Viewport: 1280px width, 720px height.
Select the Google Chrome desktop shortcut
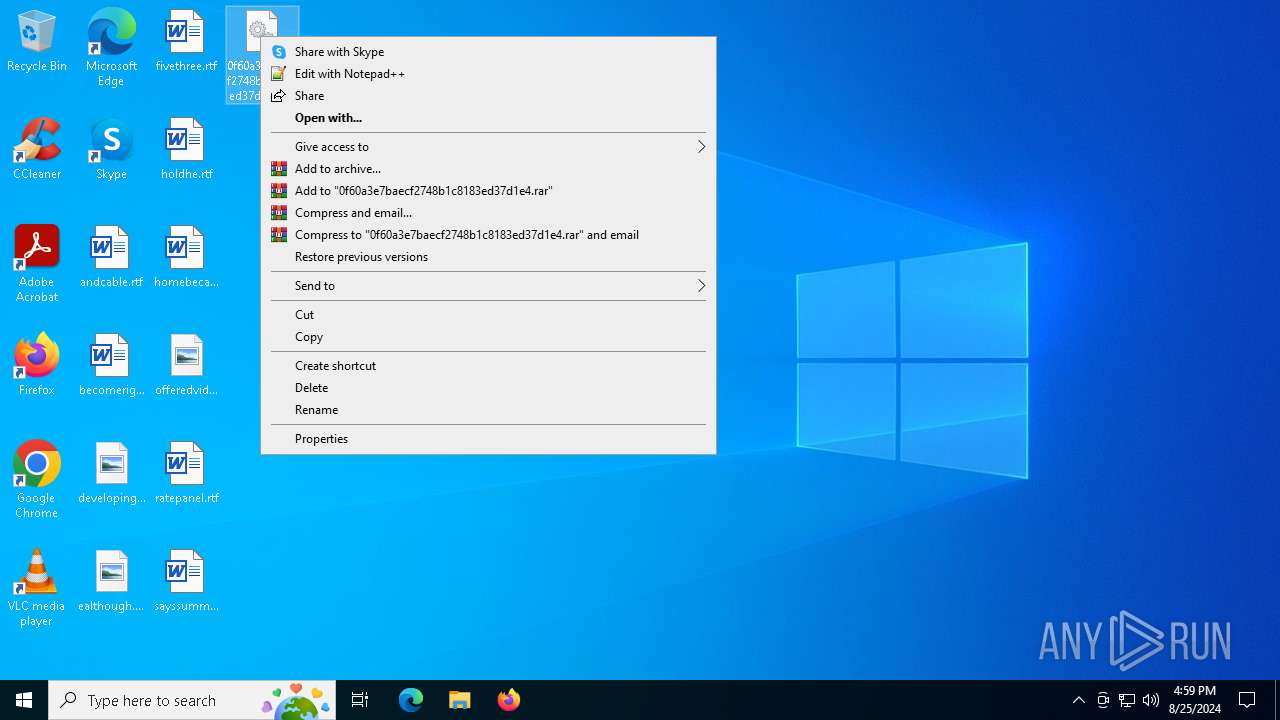pyautogui.click(x=37, y=480)
